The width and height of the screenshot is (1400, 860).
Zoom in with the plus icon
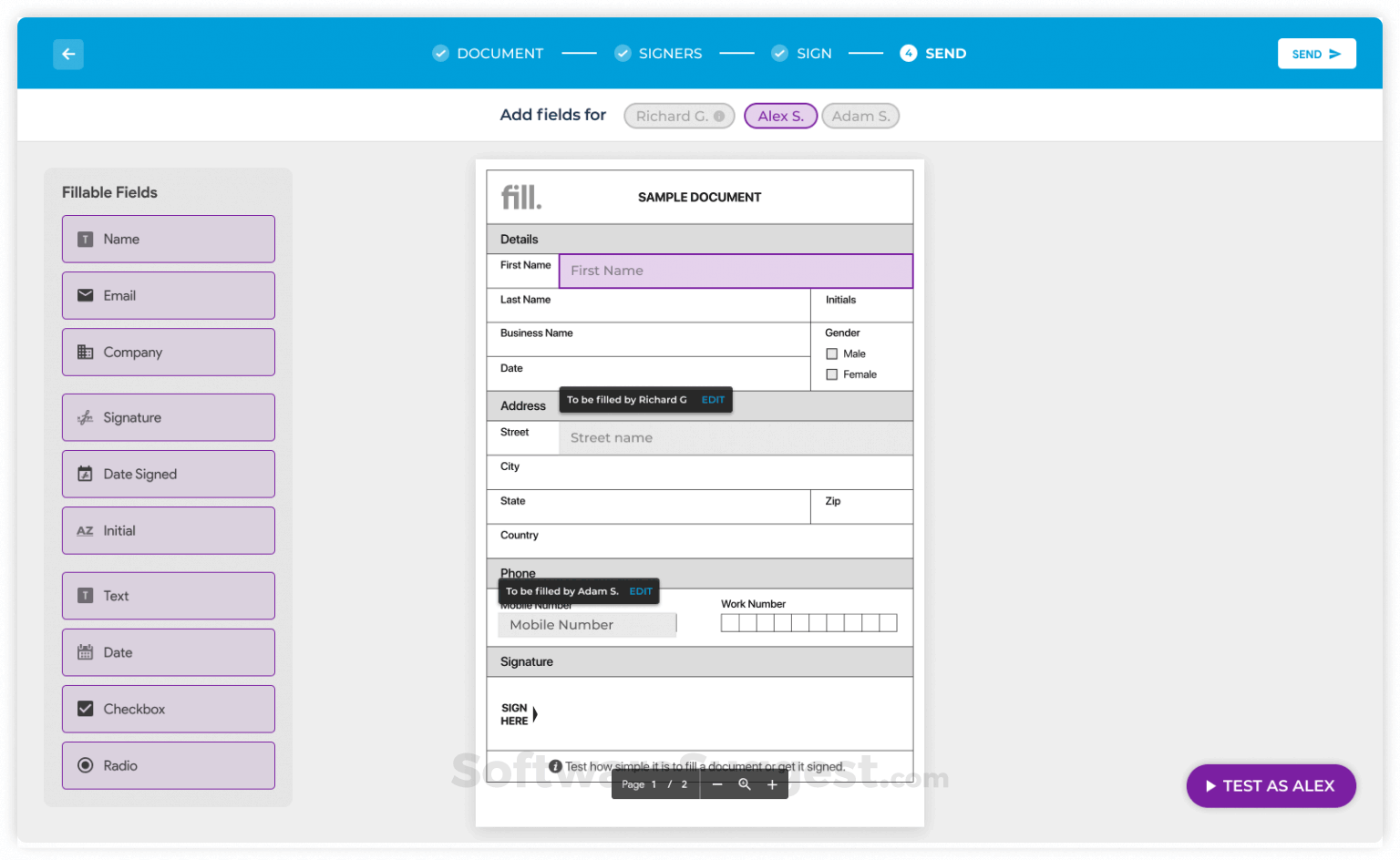(772, 784)
